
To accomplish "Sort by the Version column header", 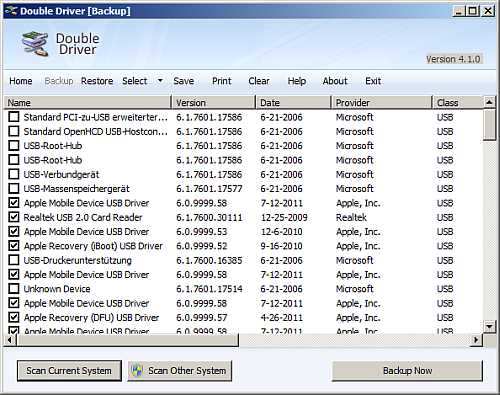I will (213, 103).
